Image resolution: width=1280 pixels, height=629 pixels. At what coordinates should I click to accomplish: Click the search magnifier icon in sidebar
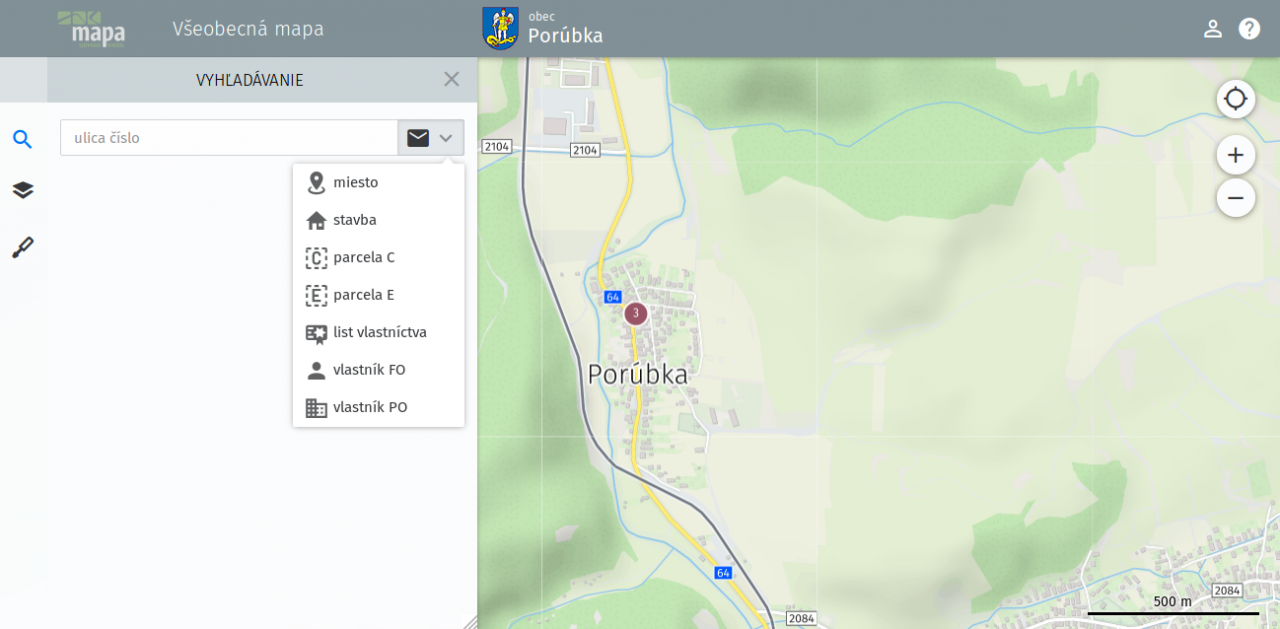point(22,139)
